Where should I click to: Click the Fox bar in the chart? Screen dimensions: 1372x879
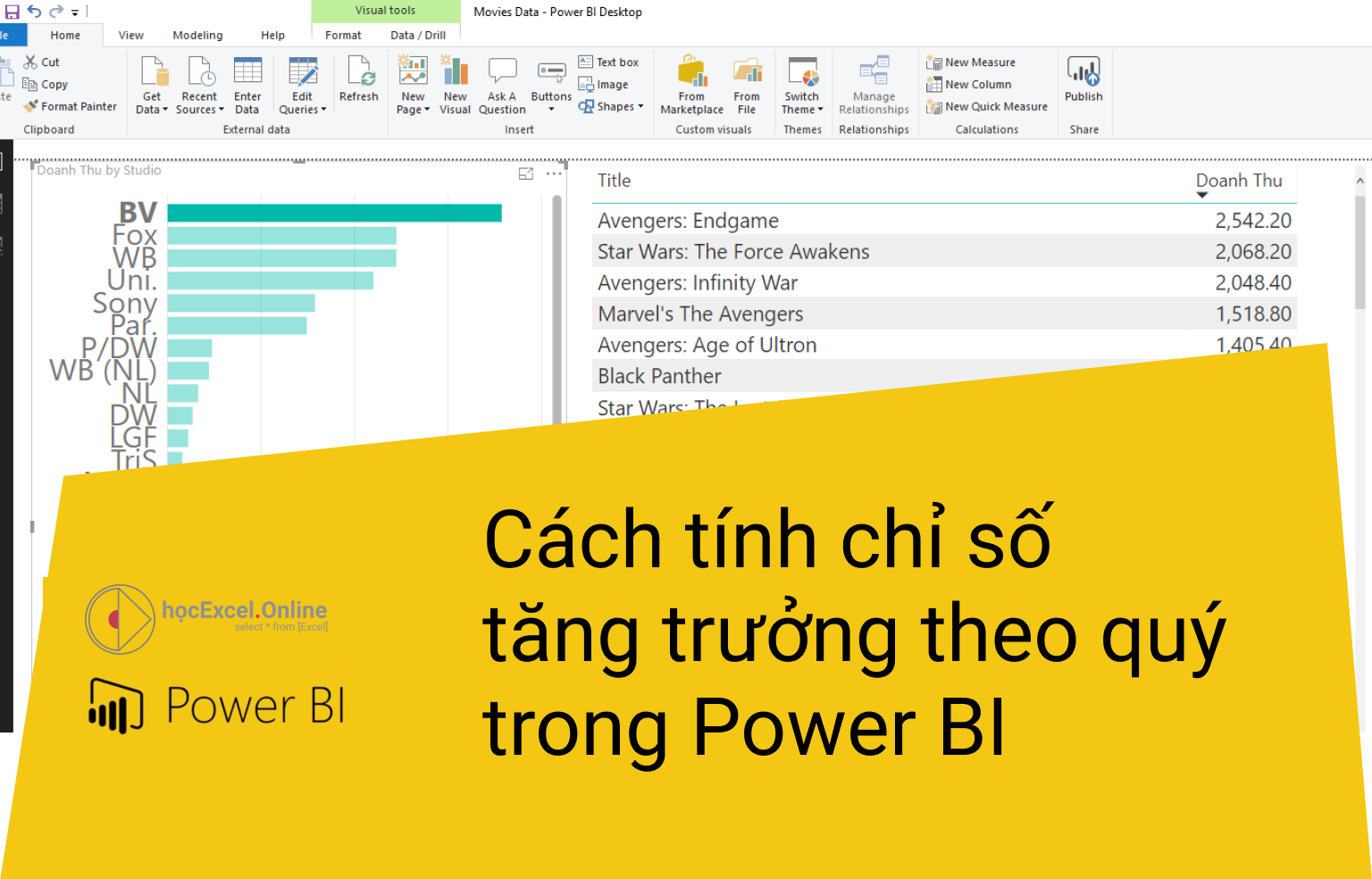(281, 235)
